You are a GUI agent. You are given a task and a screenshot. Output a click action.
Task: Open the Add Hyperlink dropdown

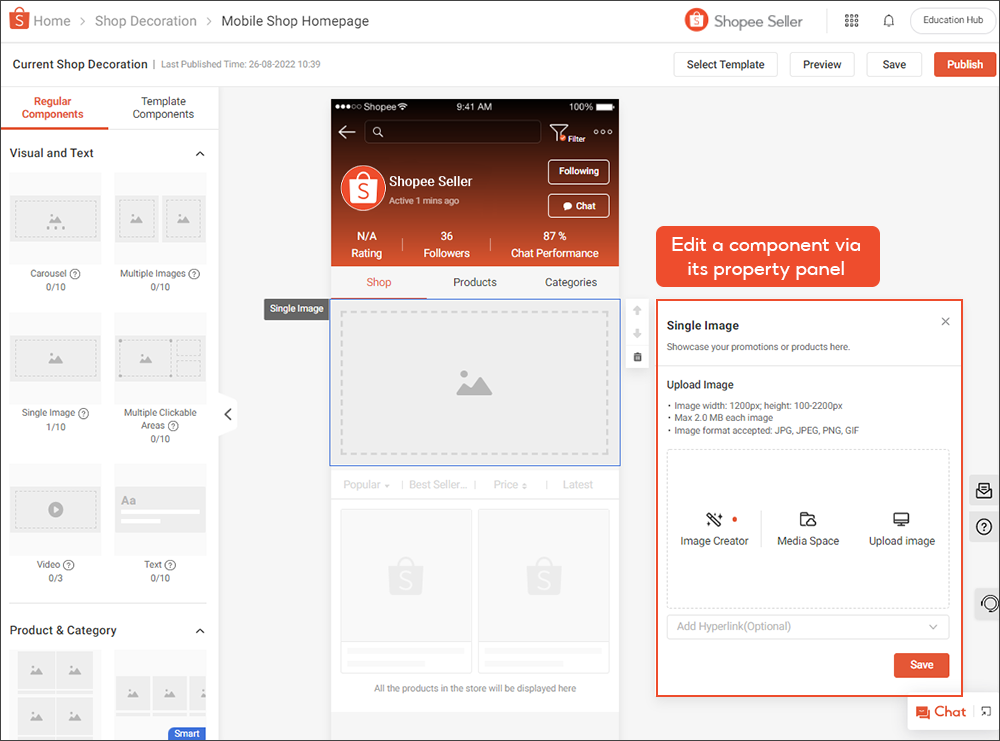[x=808, y=627]
